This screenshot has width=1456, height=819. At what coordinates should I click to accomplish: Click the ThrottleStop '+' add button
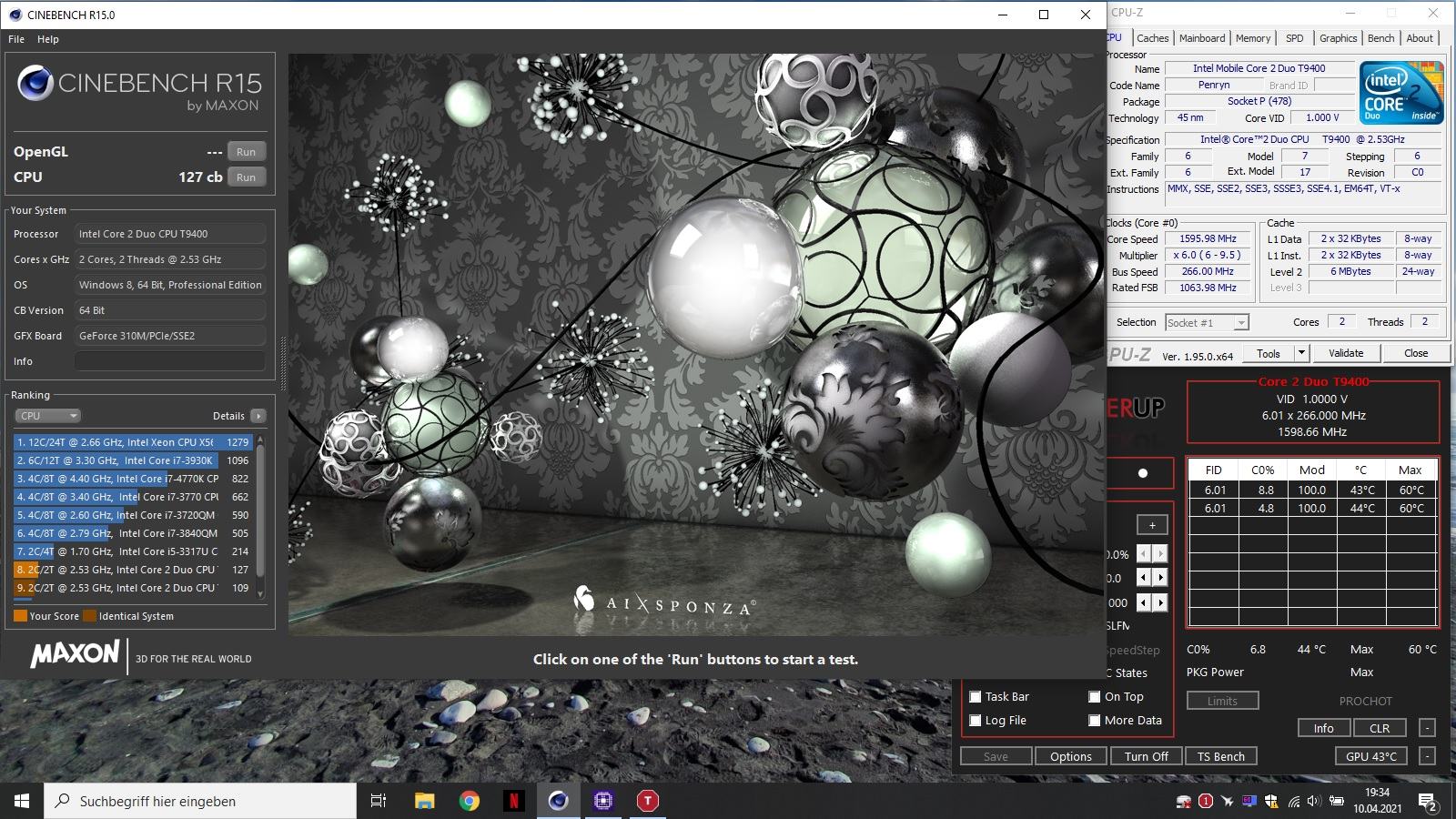(1152, 525)
